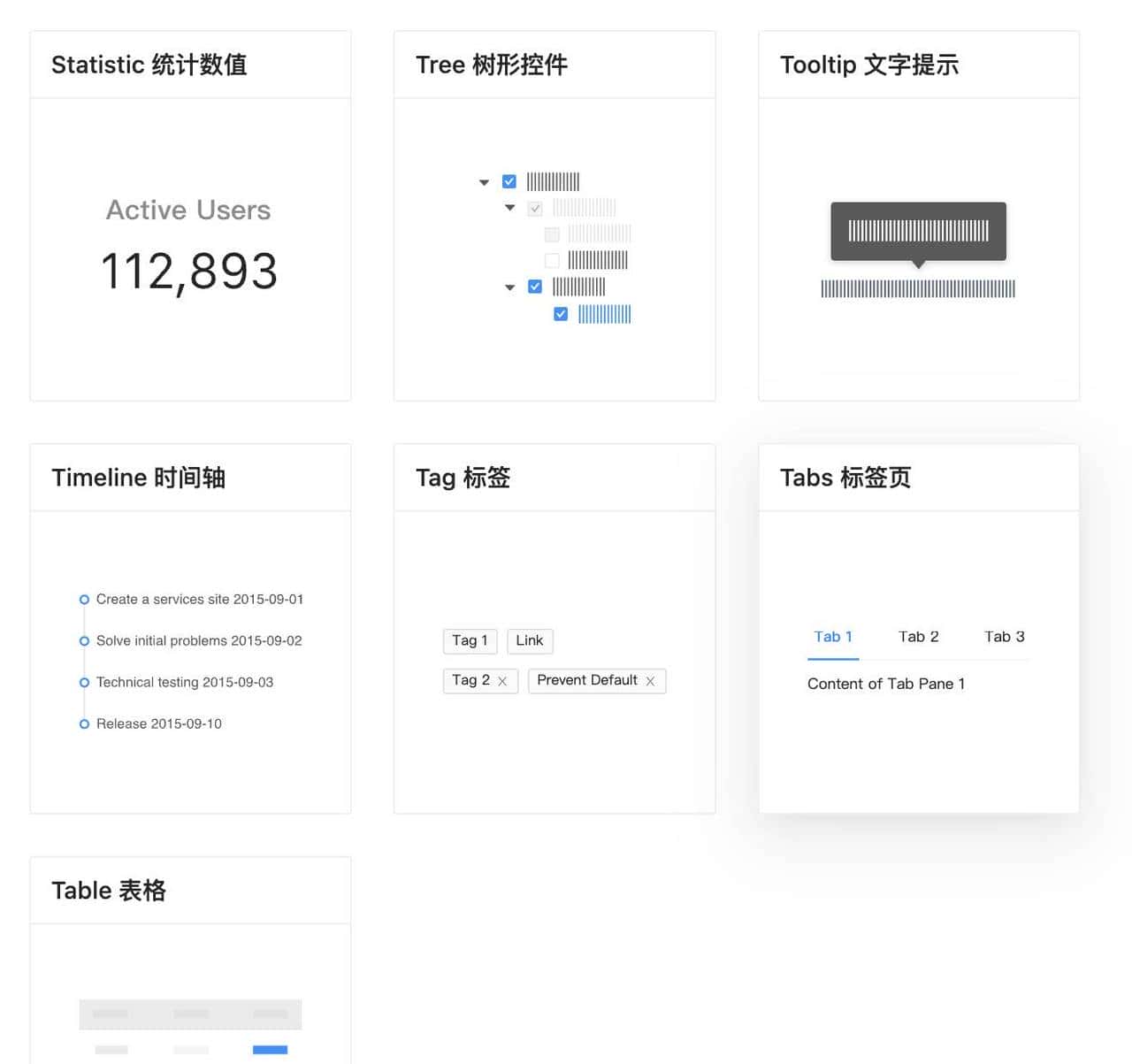Click the timeline dot beside Release 2015-09-10
The height and width of the screenshot is (1064, 1132).
(85, 723)
